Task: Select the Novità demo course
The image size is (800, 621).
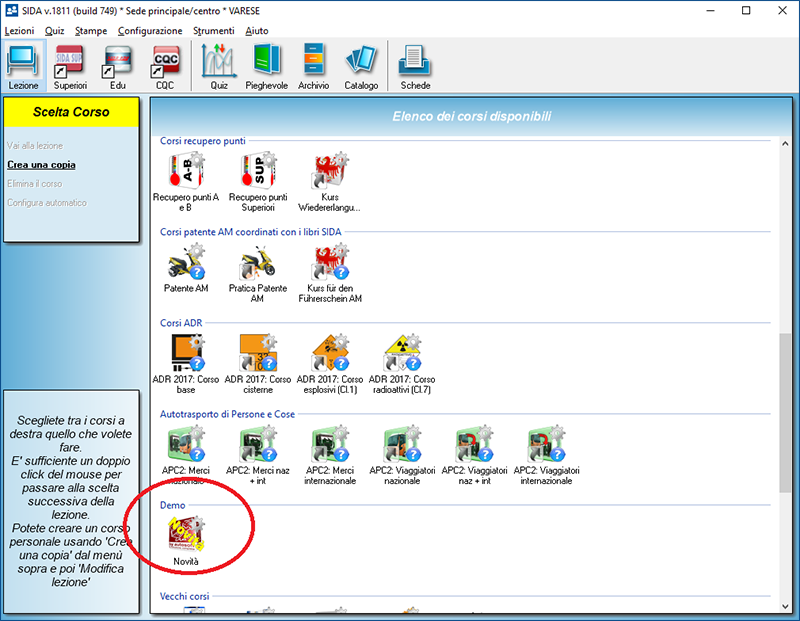Action: (187, 541)
